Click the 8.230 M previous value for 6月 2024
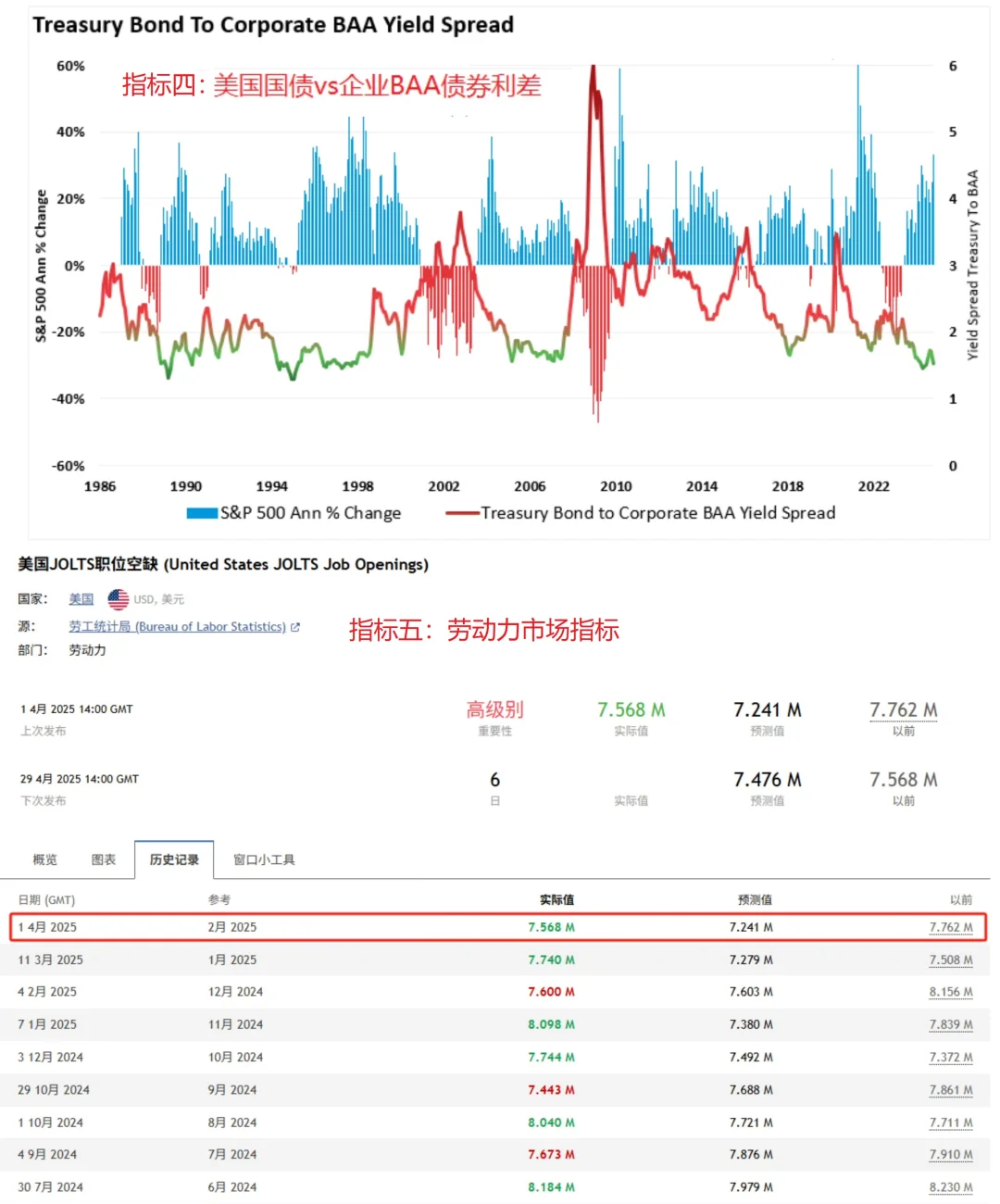 (x=952, y=1186)
